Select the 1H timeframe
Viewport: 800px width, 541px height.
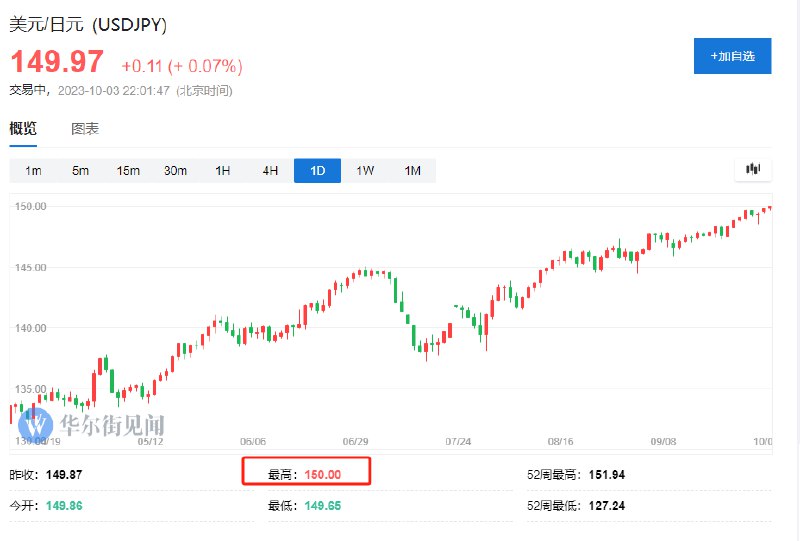(x=222, y=170)
